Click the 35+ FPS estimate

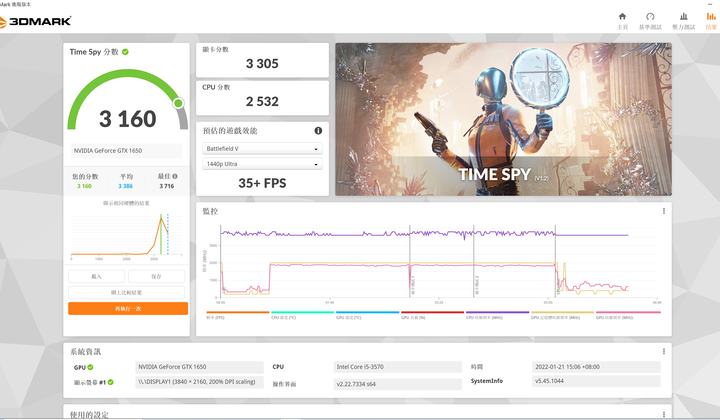click(x=262, y=183)
